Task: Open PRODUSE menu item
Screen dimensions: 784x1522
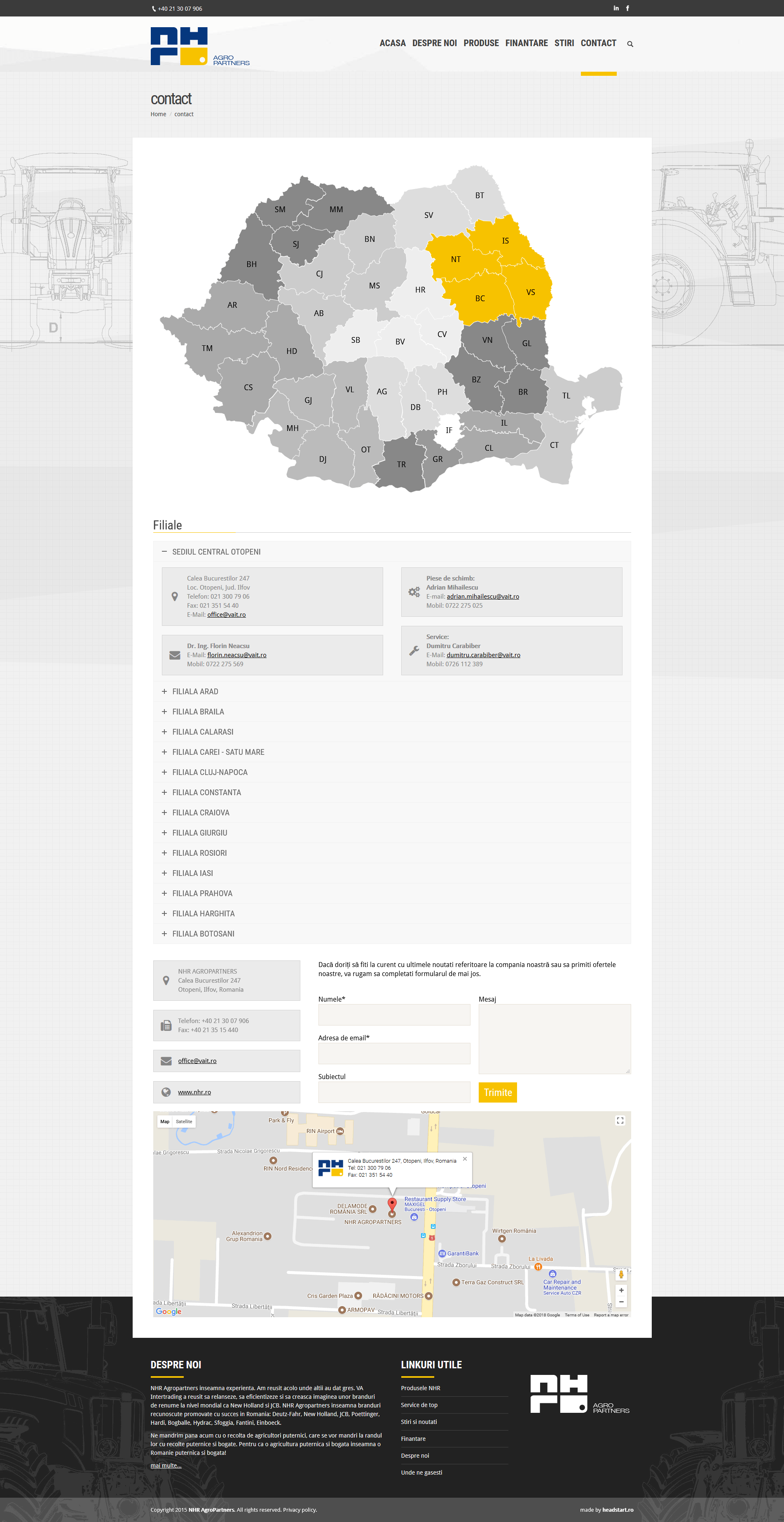Action: click(481, 43)
